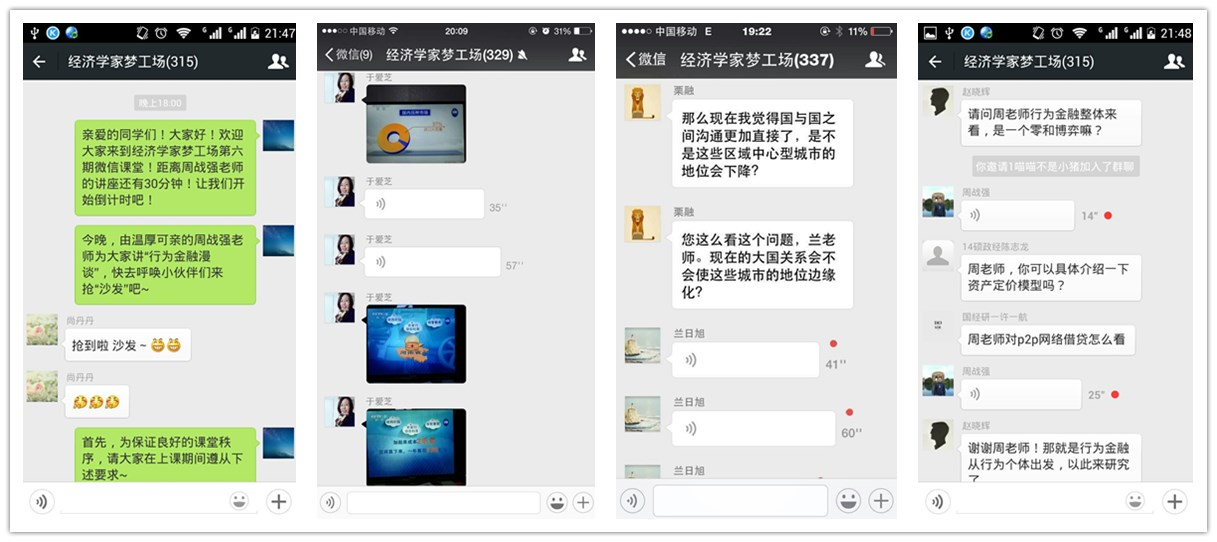The width and height of the screenshot is (1217, 542).
Task: Tap the message 周老师对p2p网络借贷怎么看
Action: (1047, 339)
